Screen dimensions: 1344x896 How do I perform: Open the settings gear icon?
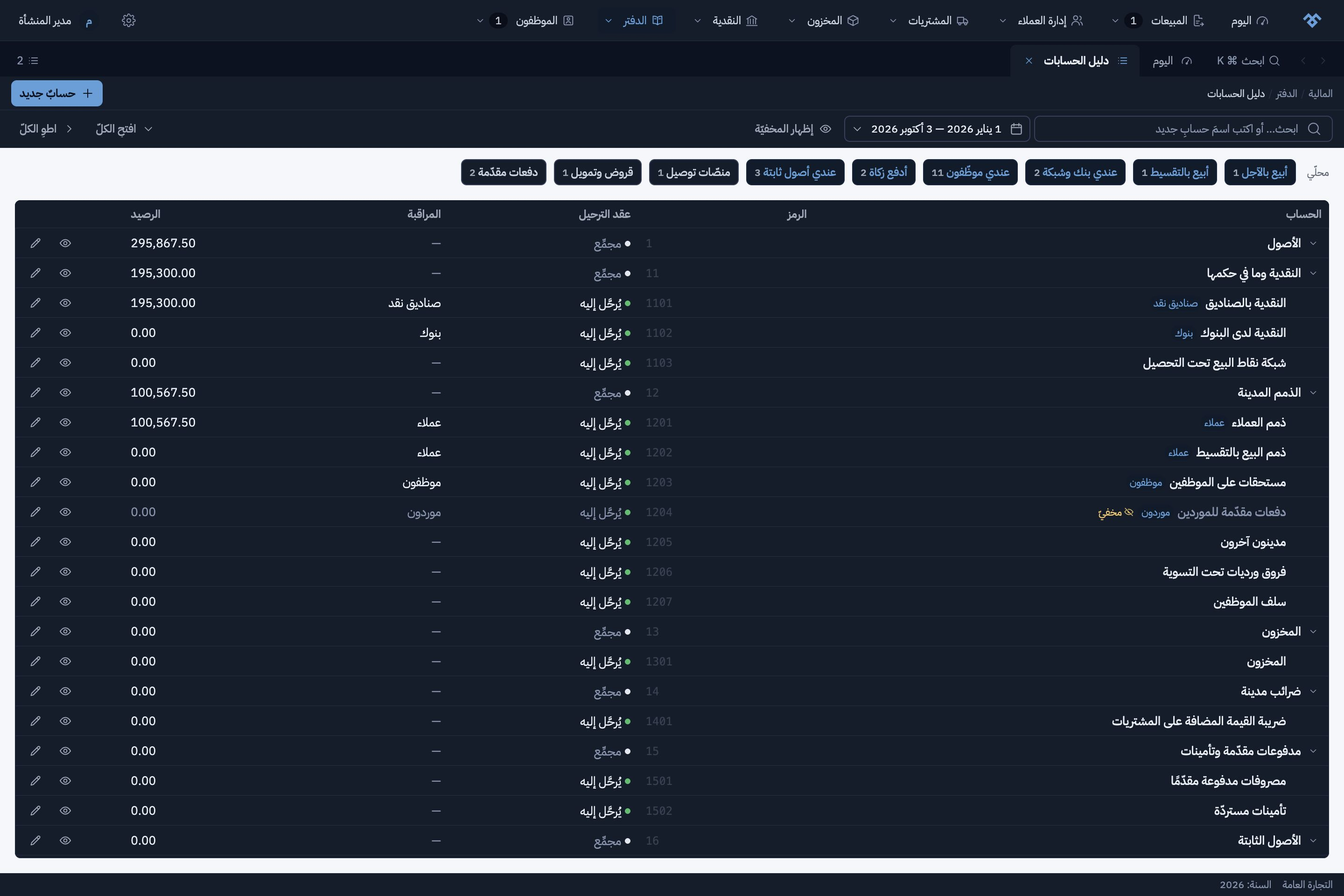(129, 21)
